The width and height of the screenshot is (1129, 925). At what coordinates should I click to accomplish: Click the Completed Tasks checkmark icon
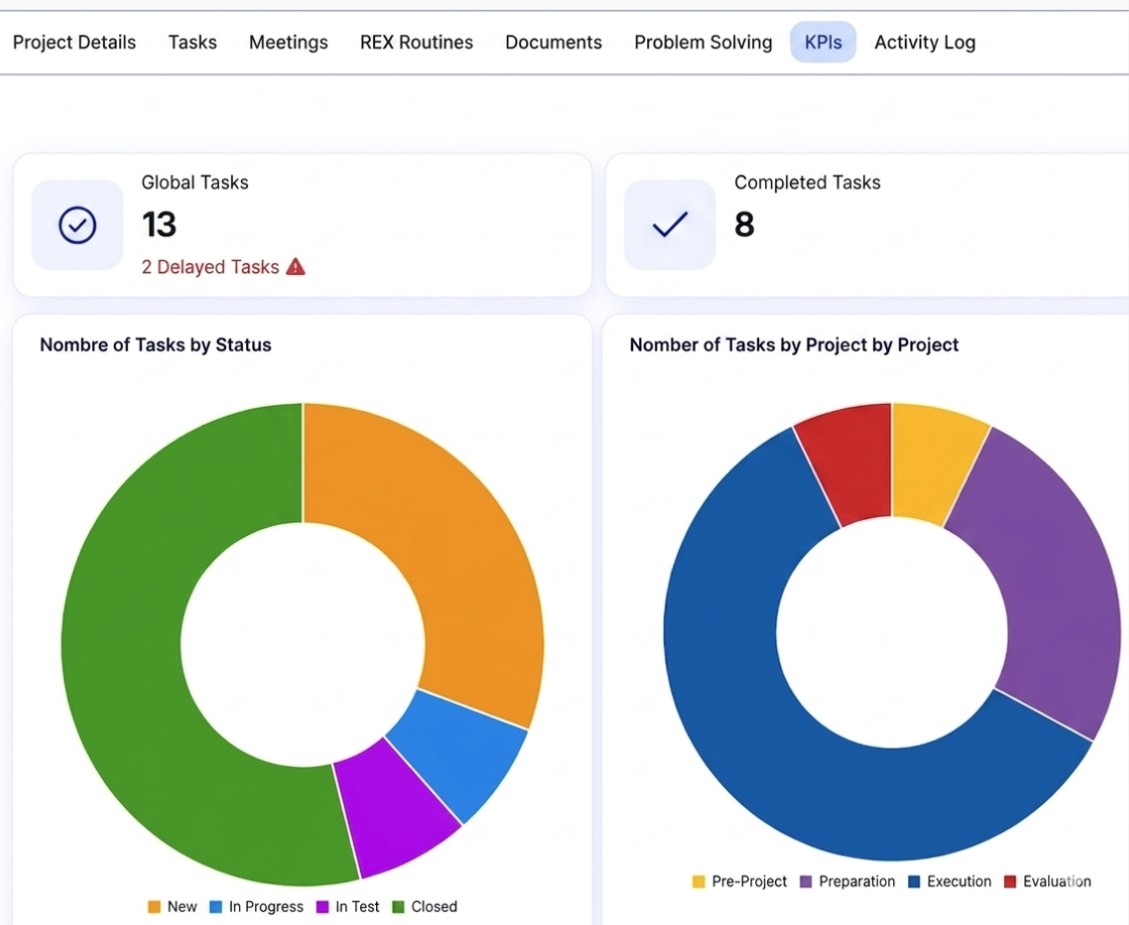click(x=669, y=225)
